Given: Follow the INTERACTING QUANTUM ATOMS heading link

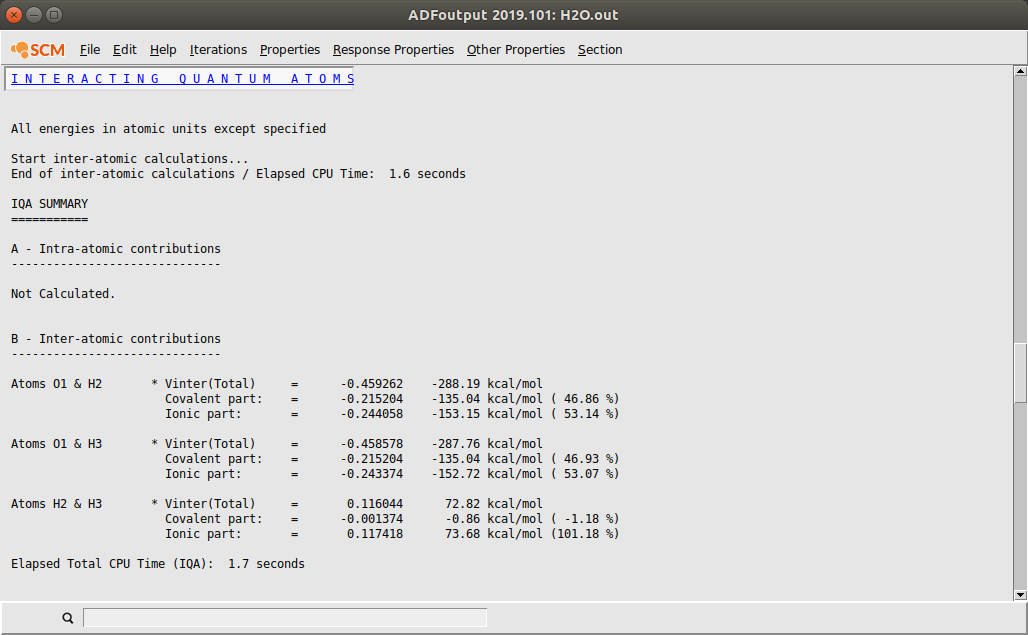Looking at the screenshot, I should pyautogui.click(x=182, y=79).
